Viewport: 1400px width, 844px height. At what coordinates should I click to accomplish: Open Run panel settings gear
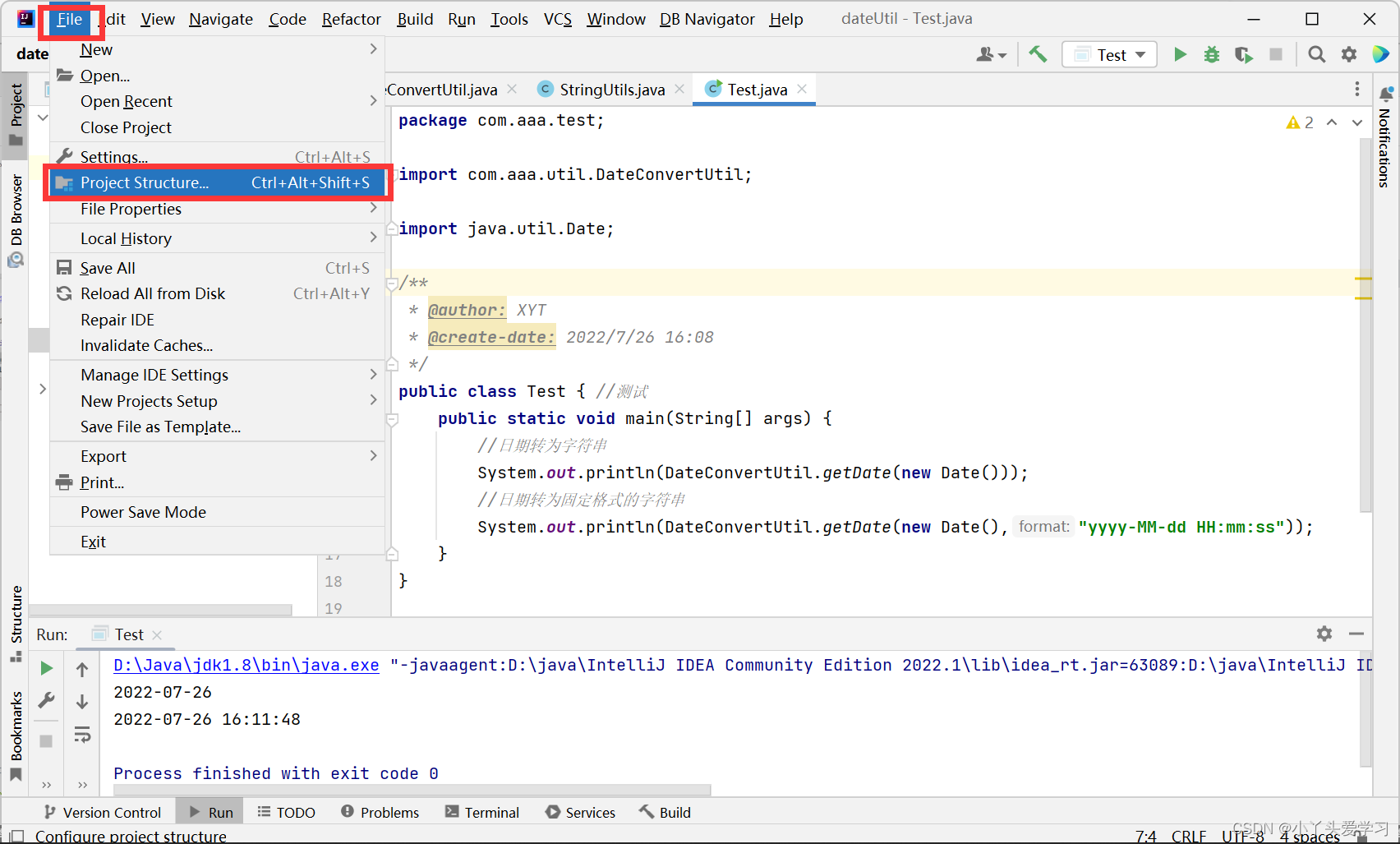tap(1324, 634)
